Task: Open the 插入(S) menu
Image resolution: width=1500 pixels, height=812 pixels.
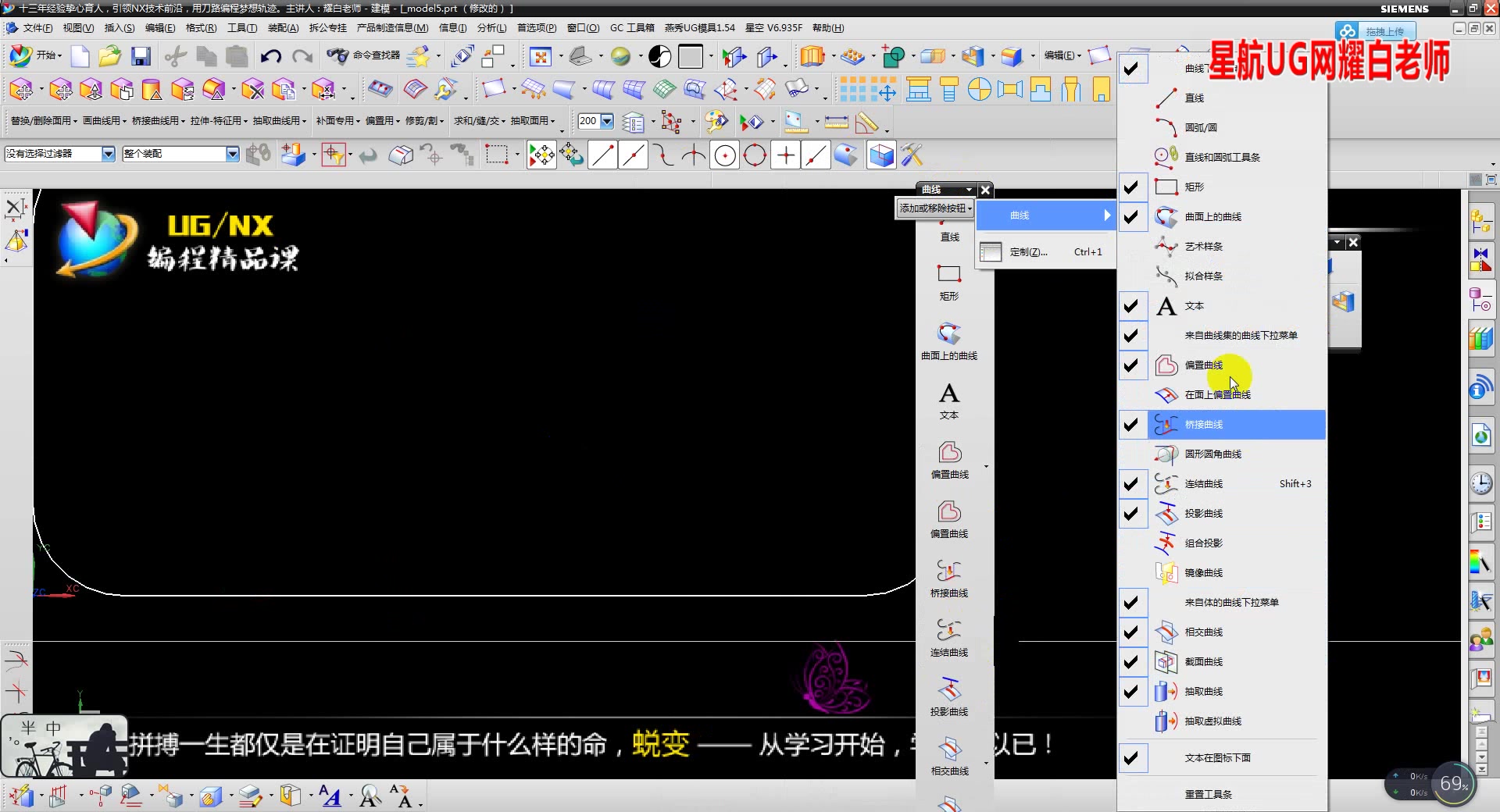Action: 119,27
